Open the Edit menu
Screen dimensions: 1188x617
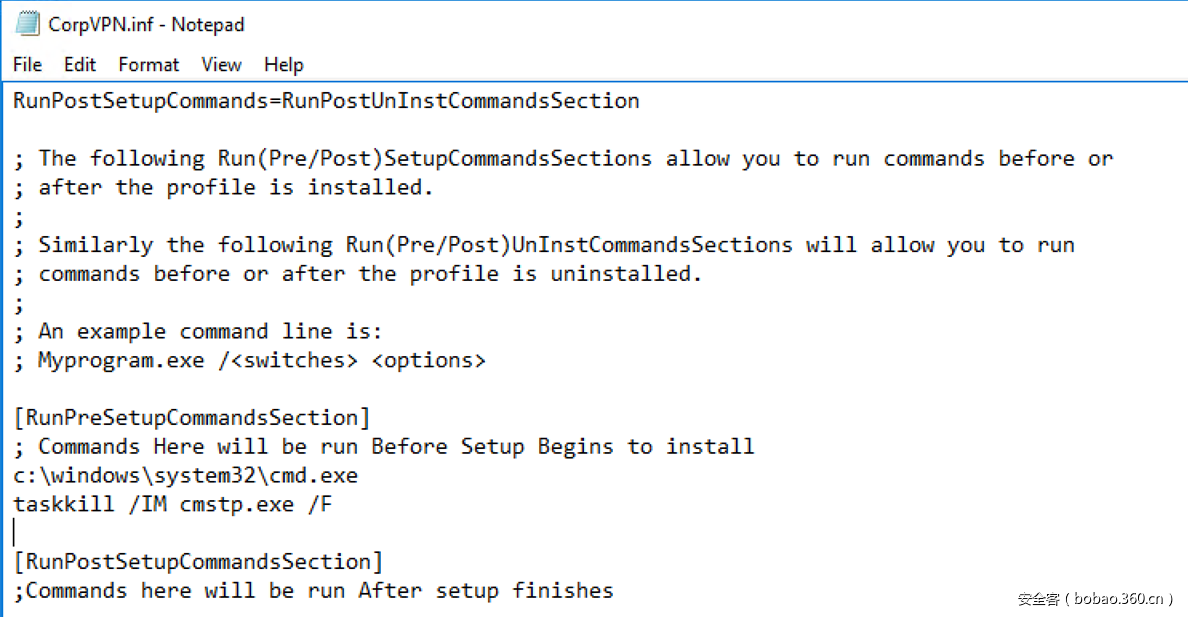click(x=80, y=65)
